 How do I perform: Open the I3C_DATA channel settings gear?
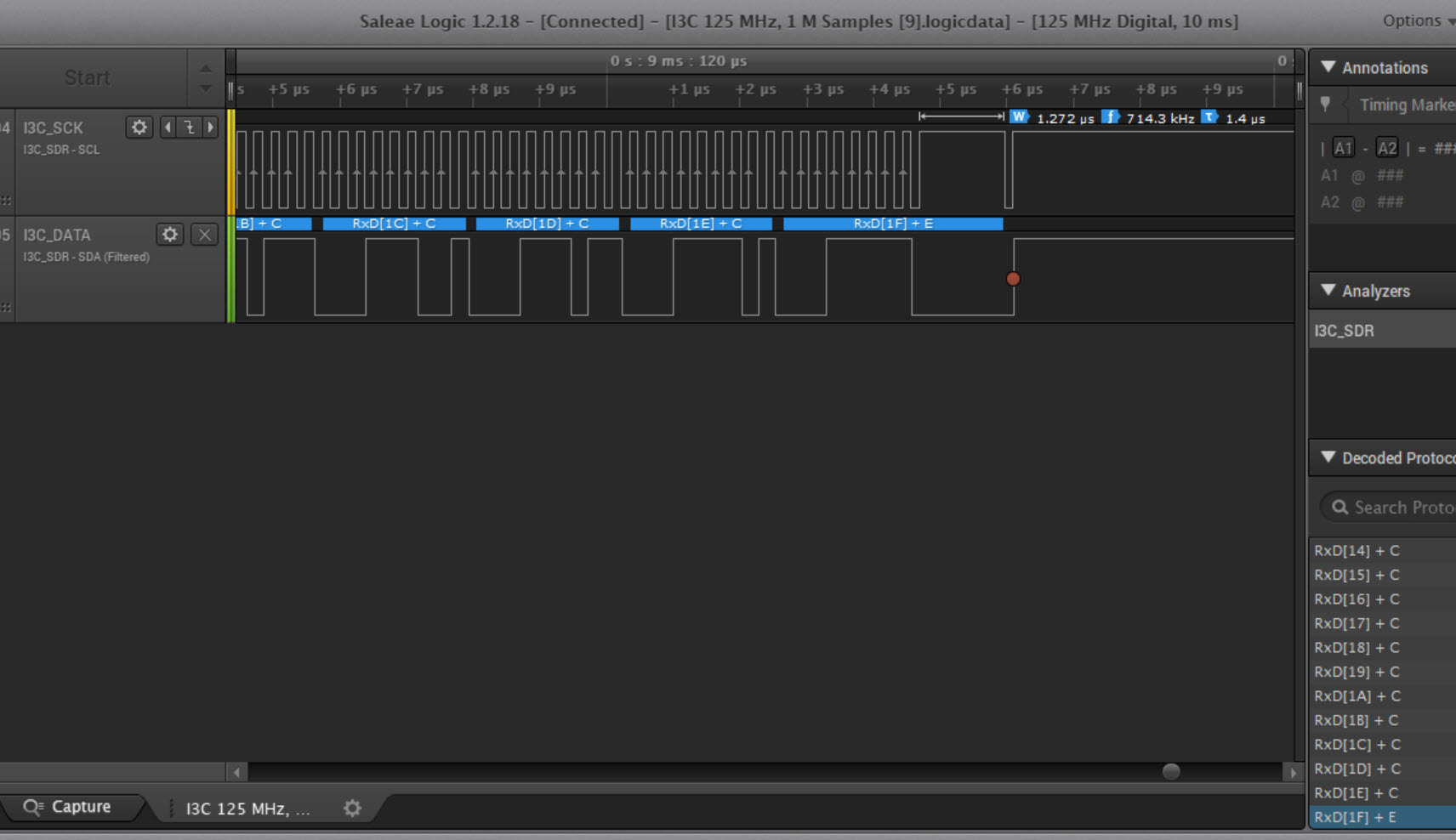pos(169,235)
